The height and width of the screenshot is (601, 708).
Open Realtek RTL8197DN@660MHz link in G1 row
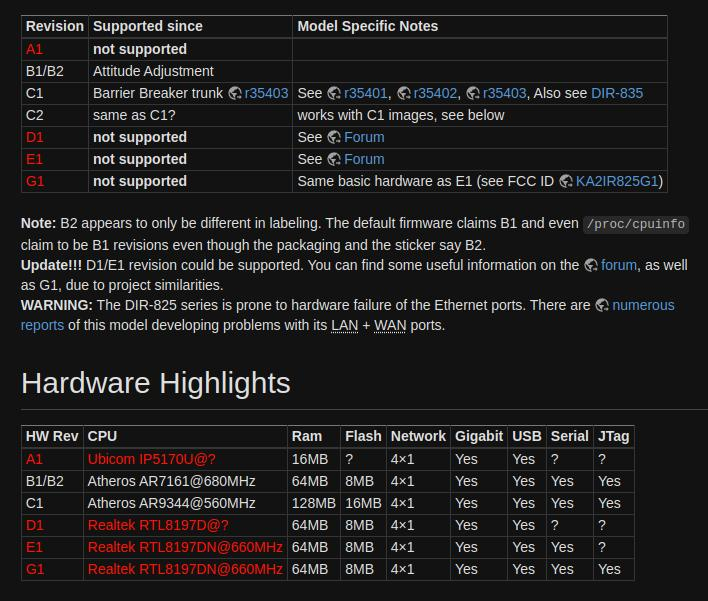pyautogui.click(x=185, y=569)
